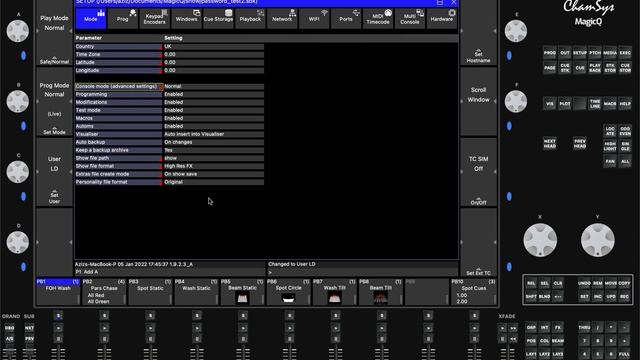Change the Visualiser setting value
Screen dimensions: 640x360
213,134
